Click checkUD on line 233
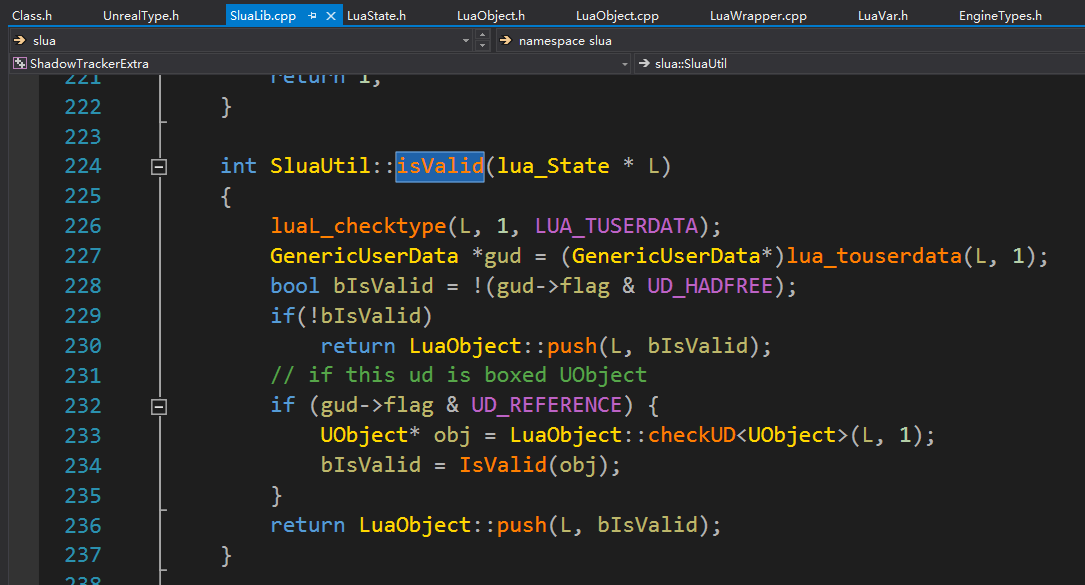The width and height of the screenshot is (1085, 585). [x=691, y=435]
